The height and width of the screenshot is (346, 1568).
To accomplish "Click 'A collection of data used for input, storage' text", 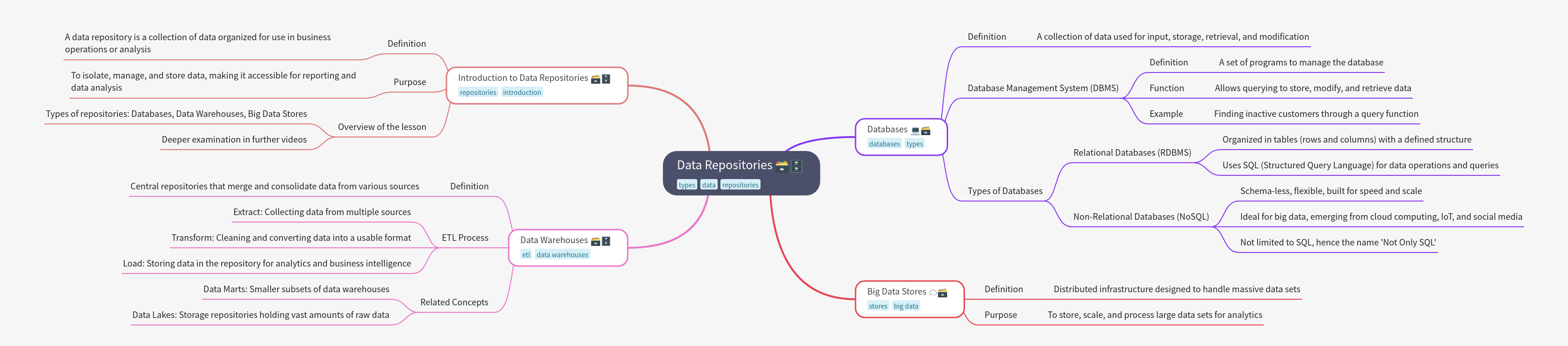I will (1172, 37).
